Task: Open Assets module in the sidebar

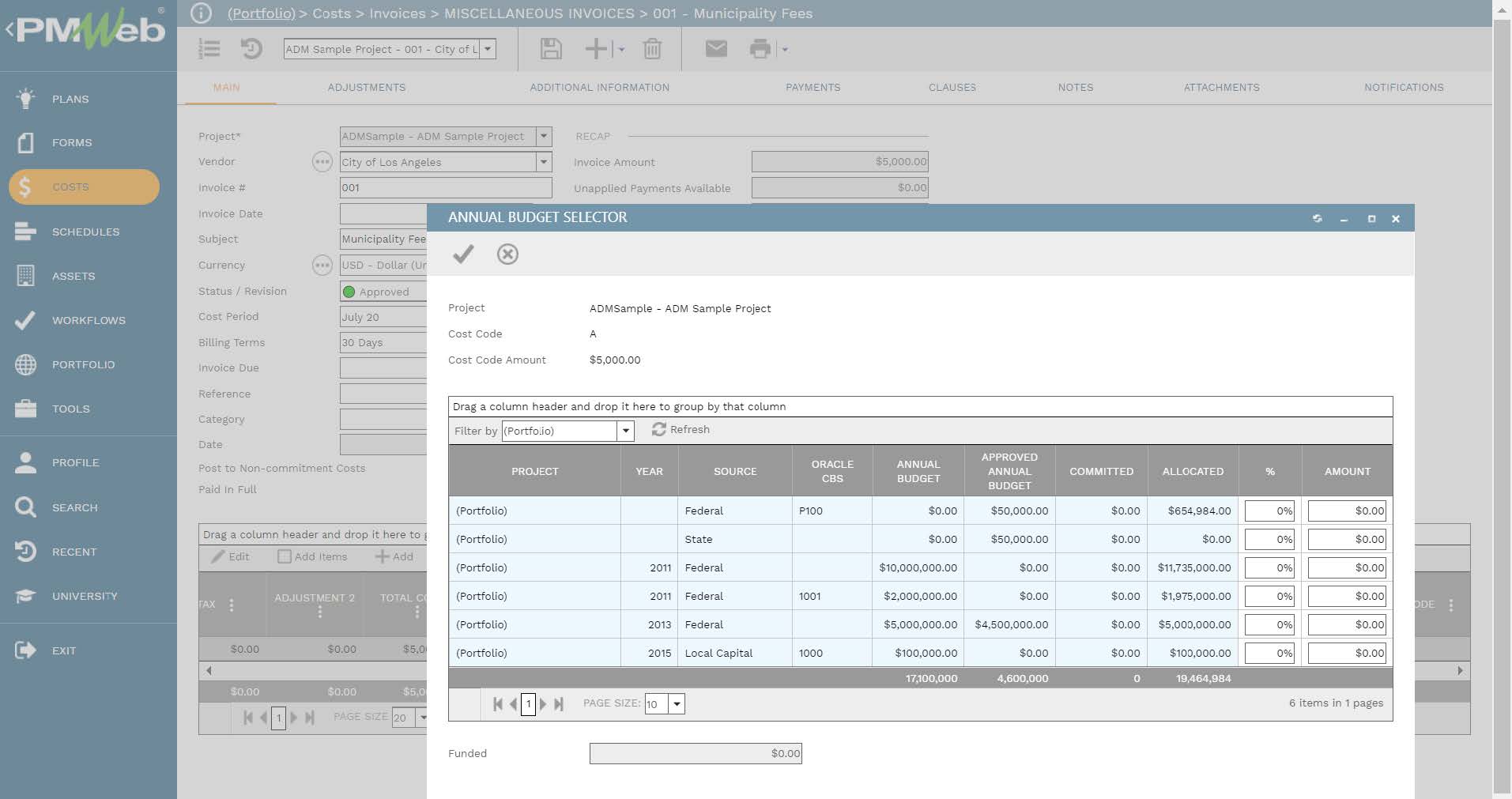Action: pyautogui.click(x=74, y=276)
